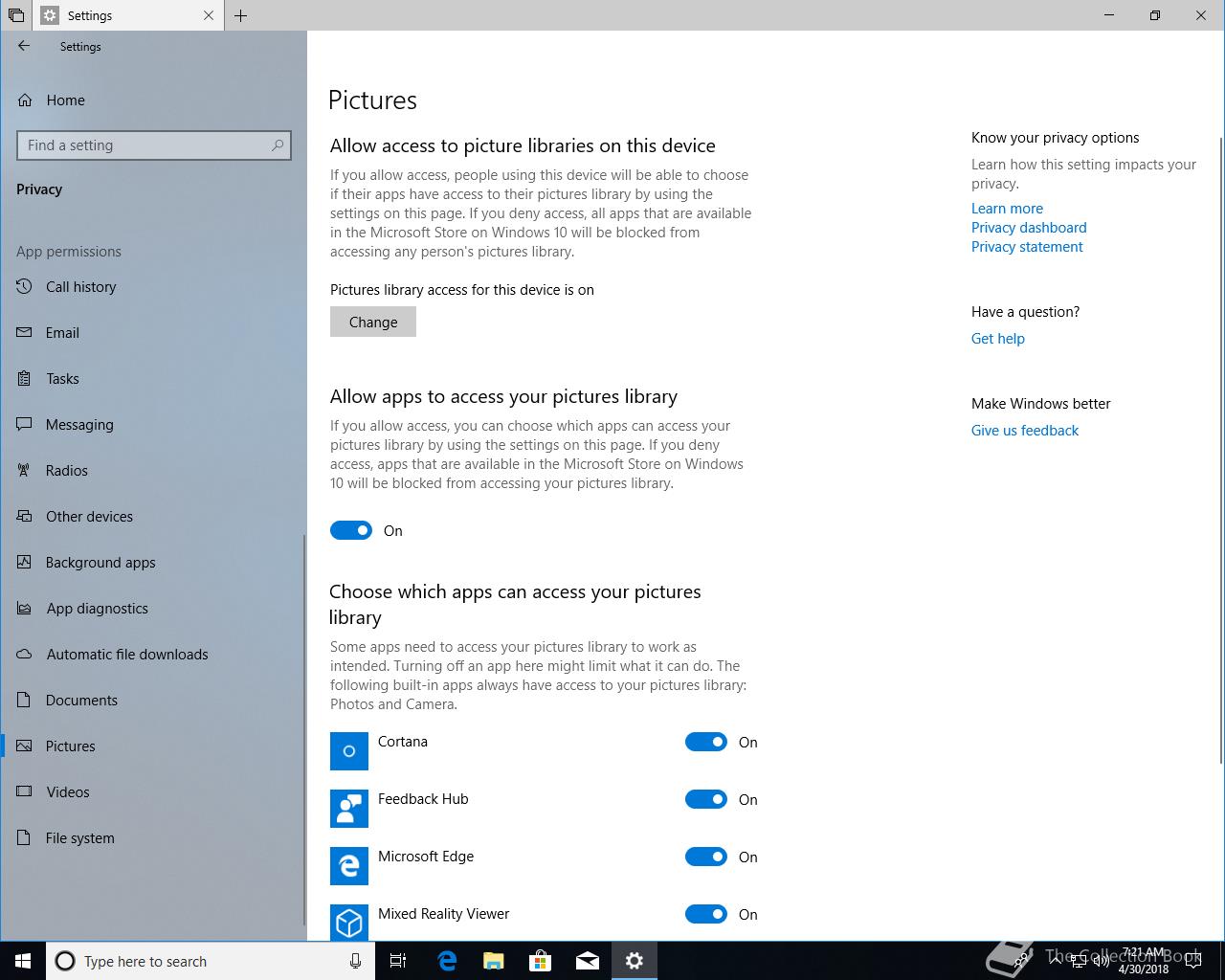This screenshot has width=1225, height=980.
Task: Click the Mixed Reality Viewer app icon
Action: pos(349,923)
